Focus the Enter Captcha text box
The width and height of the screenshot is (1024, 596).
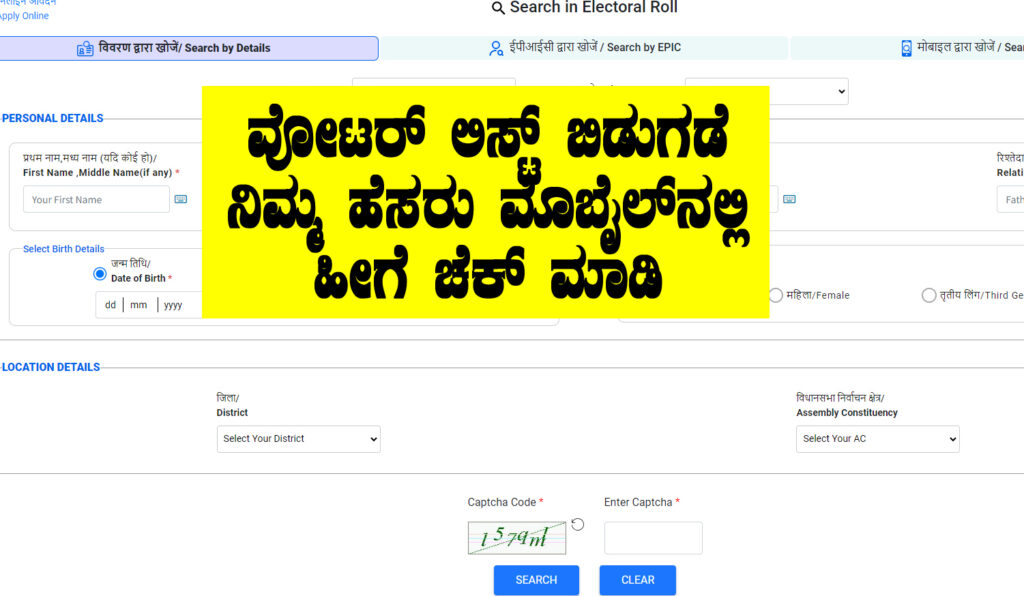(653, 538)
